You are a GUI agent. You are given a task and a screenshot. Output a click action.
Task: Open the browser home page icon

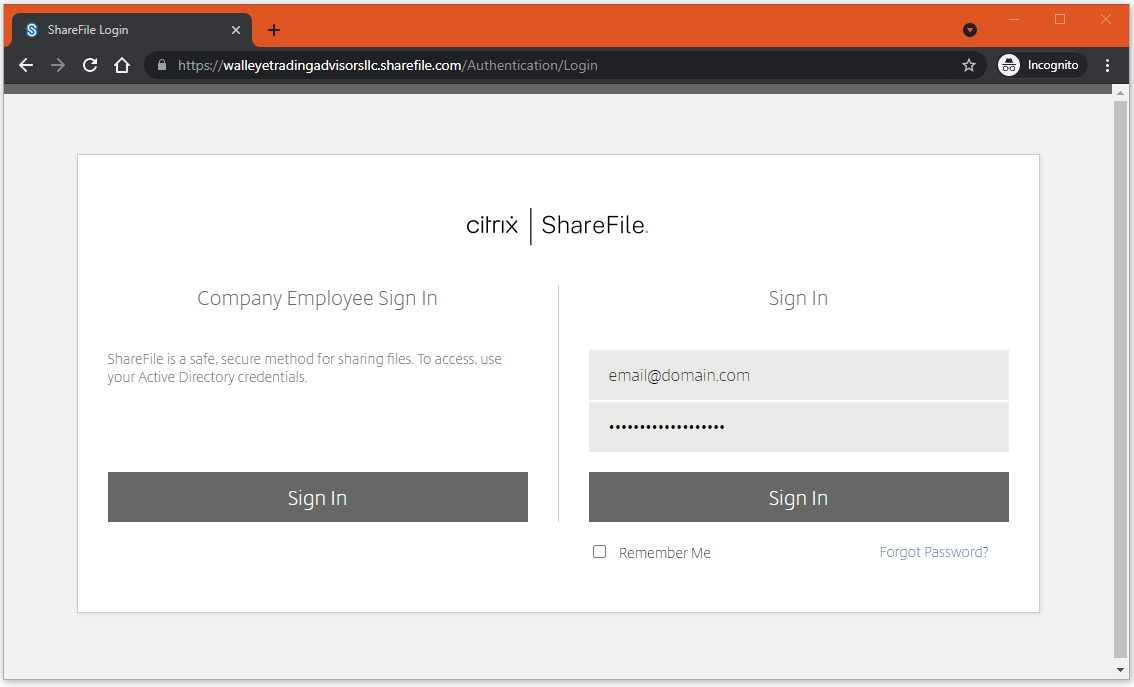pyautogui.click(x=122, y=65)
